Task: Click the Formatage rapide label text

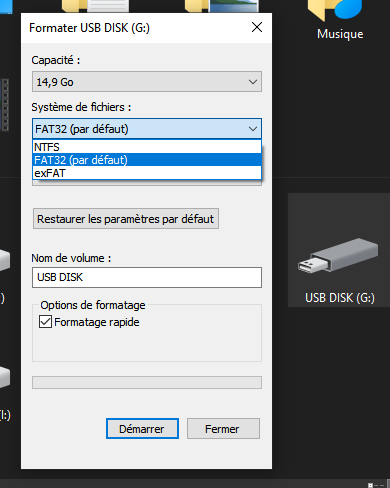Action: 97,322
